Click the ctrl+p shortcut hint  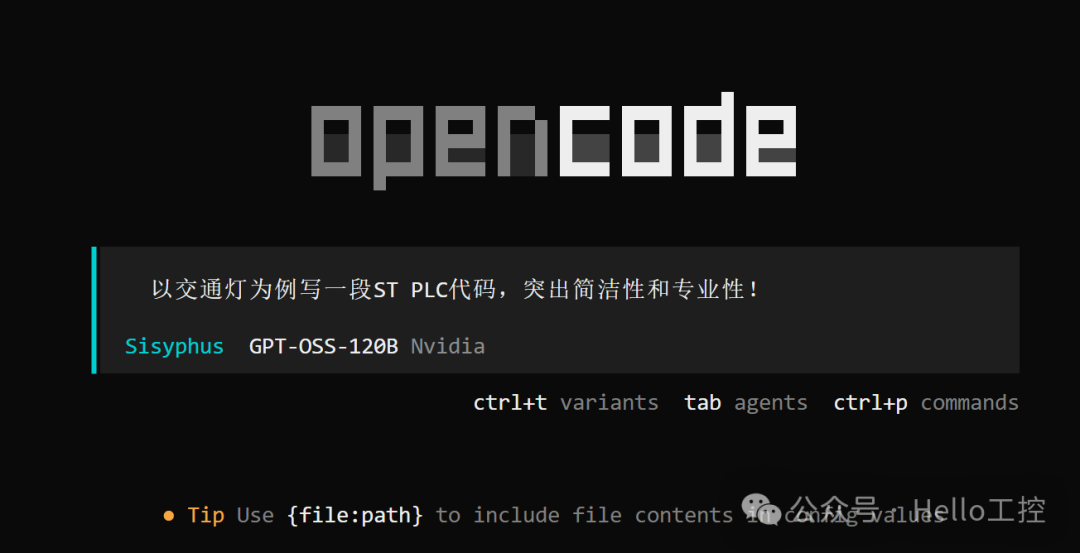click(871, 403)
